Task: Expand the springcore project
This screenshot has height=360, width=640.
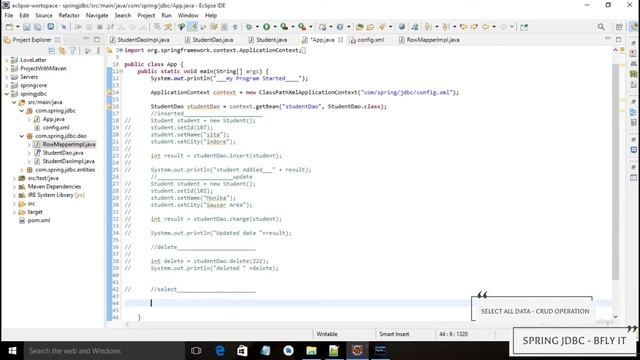Action: coord(7,85)
